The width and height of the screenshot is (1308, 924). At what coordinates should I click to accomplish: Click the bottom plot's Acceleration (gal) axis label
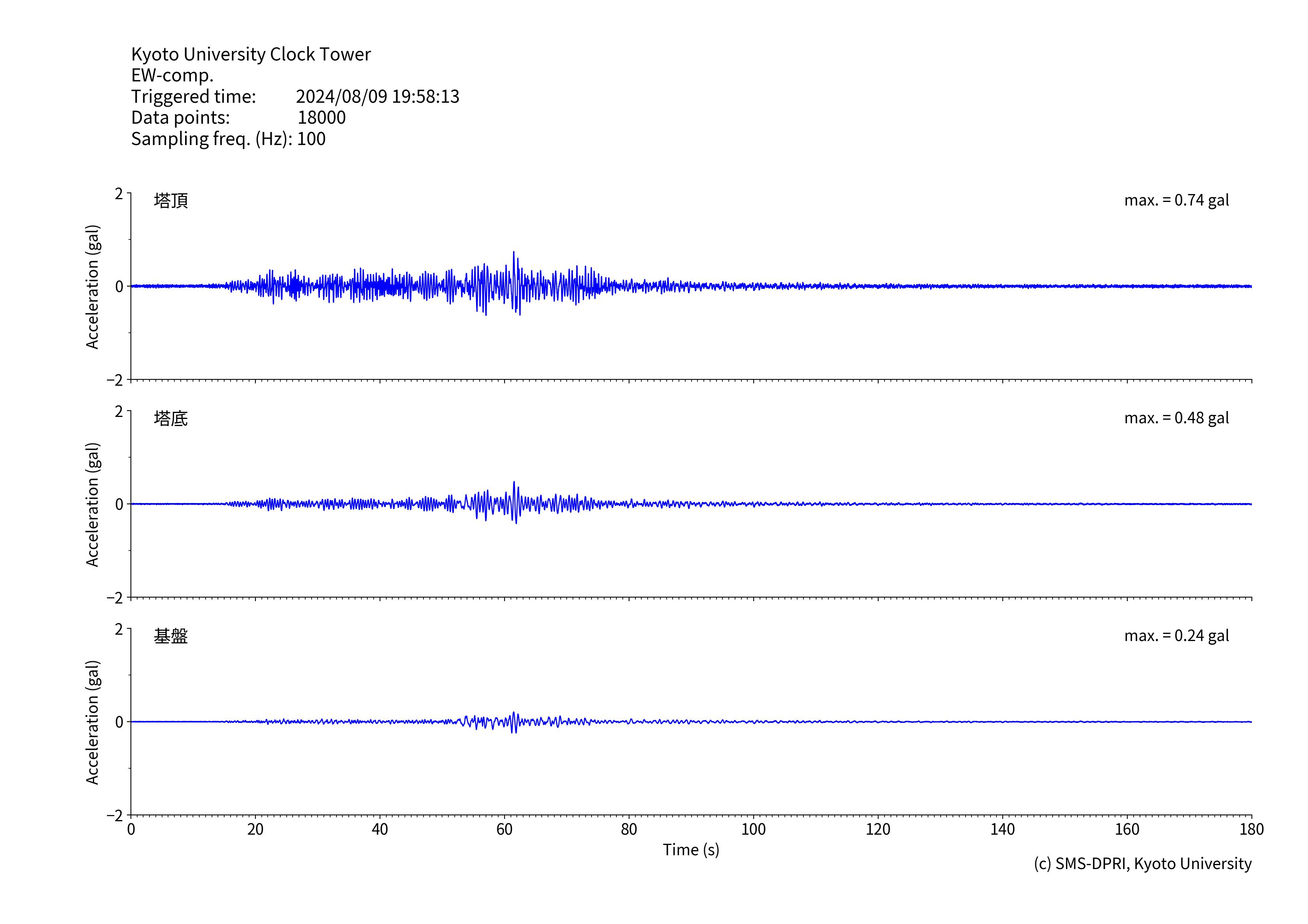(92, 722)
